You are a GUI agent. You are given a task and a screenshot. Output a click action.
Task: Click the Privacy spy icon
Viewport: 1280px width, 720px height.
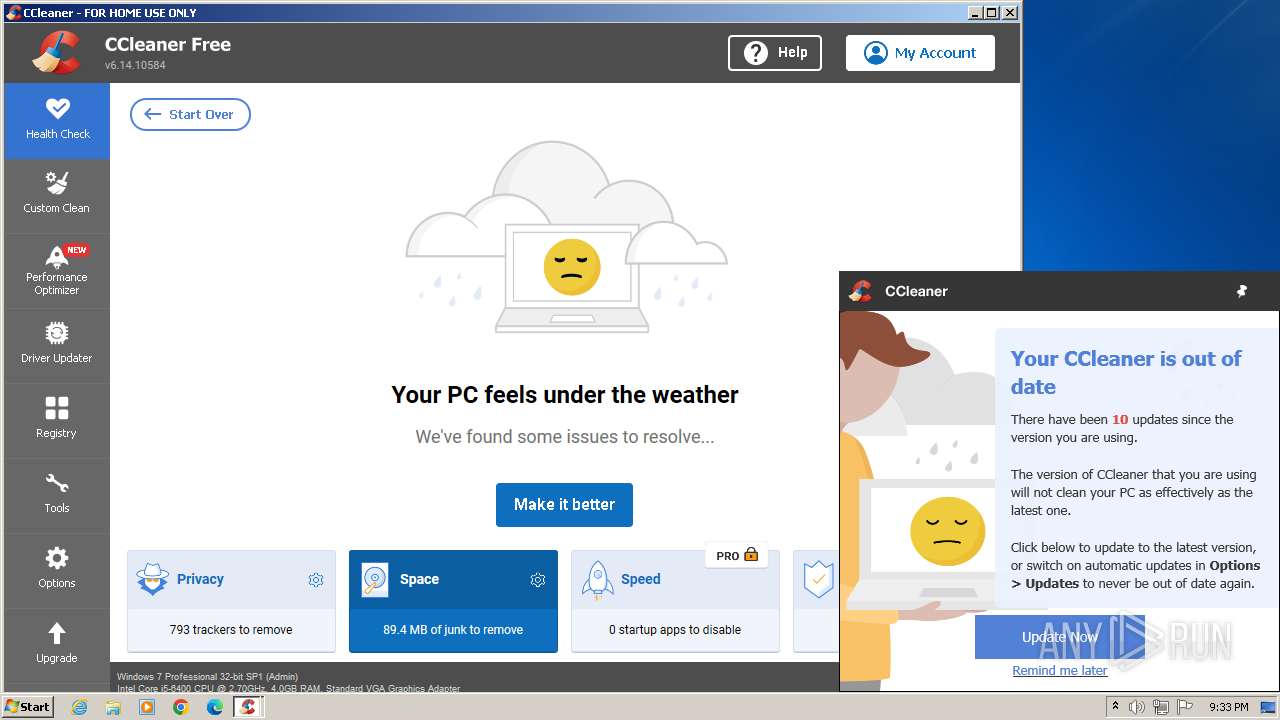[x=152, y=579]
